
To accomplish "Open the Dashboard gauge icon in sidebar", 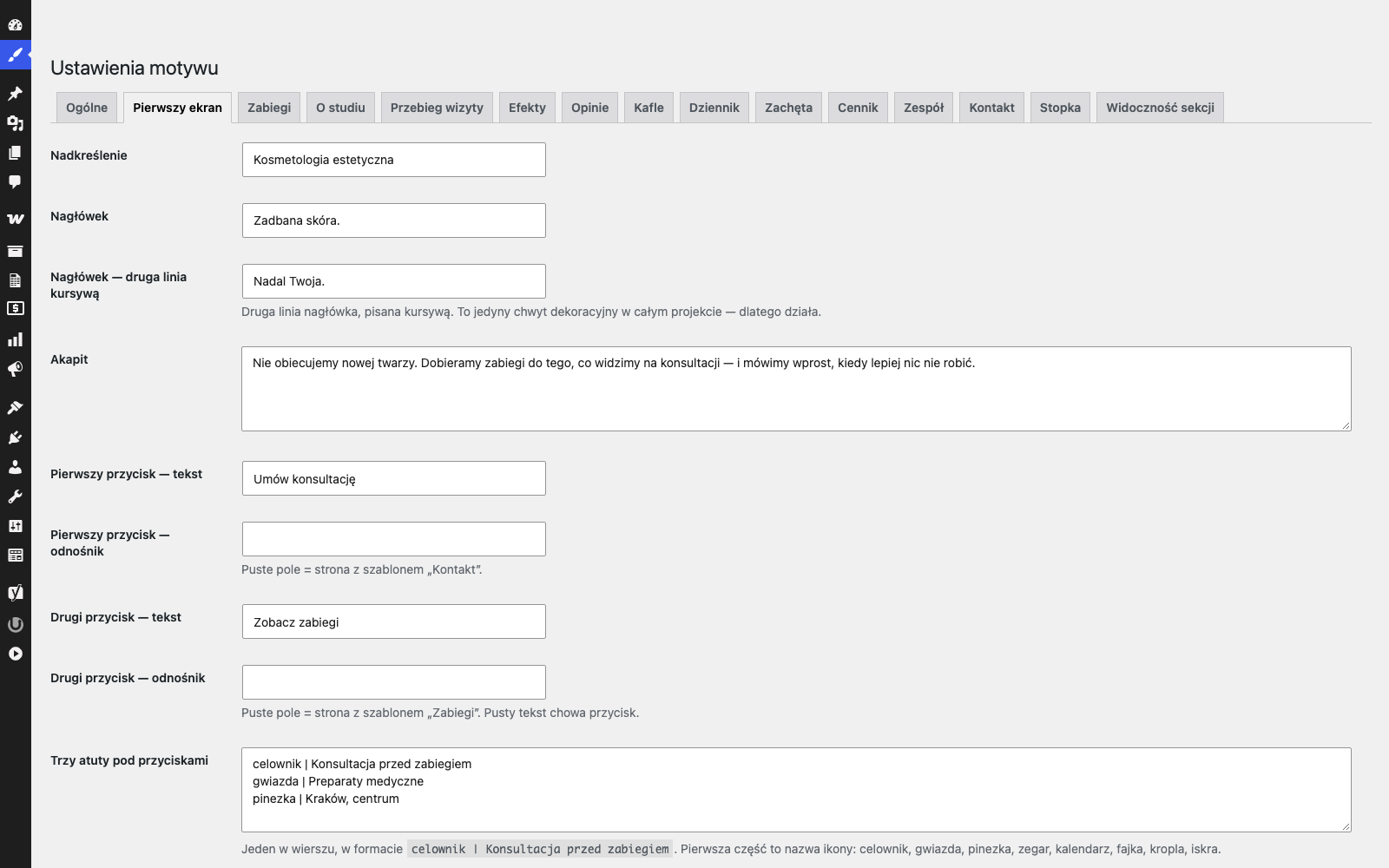I will pyautogui.click(x=15, y=24).
